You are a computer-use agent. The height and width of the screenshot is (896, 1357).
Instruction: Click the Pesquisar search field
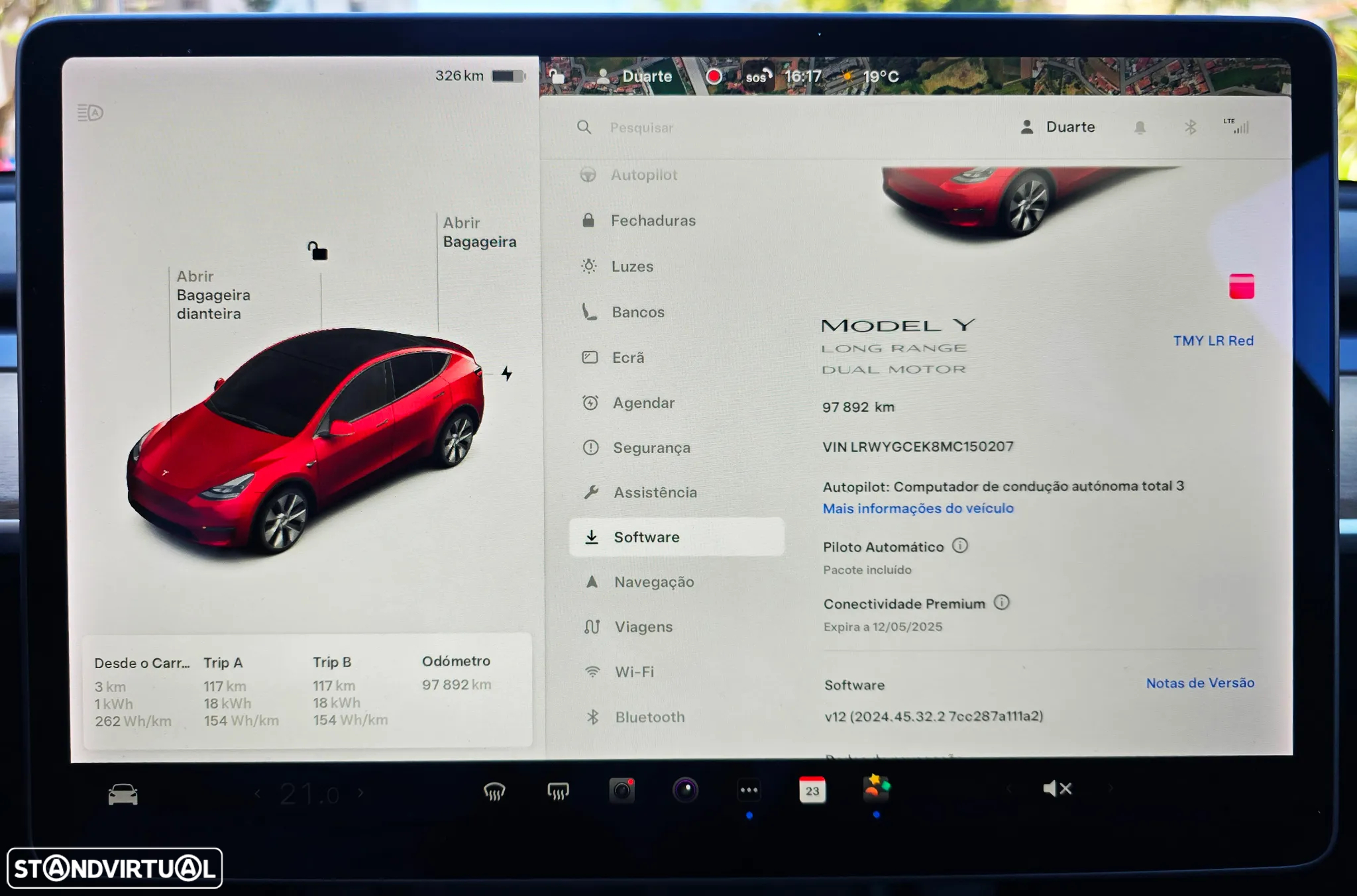[641, 127]
